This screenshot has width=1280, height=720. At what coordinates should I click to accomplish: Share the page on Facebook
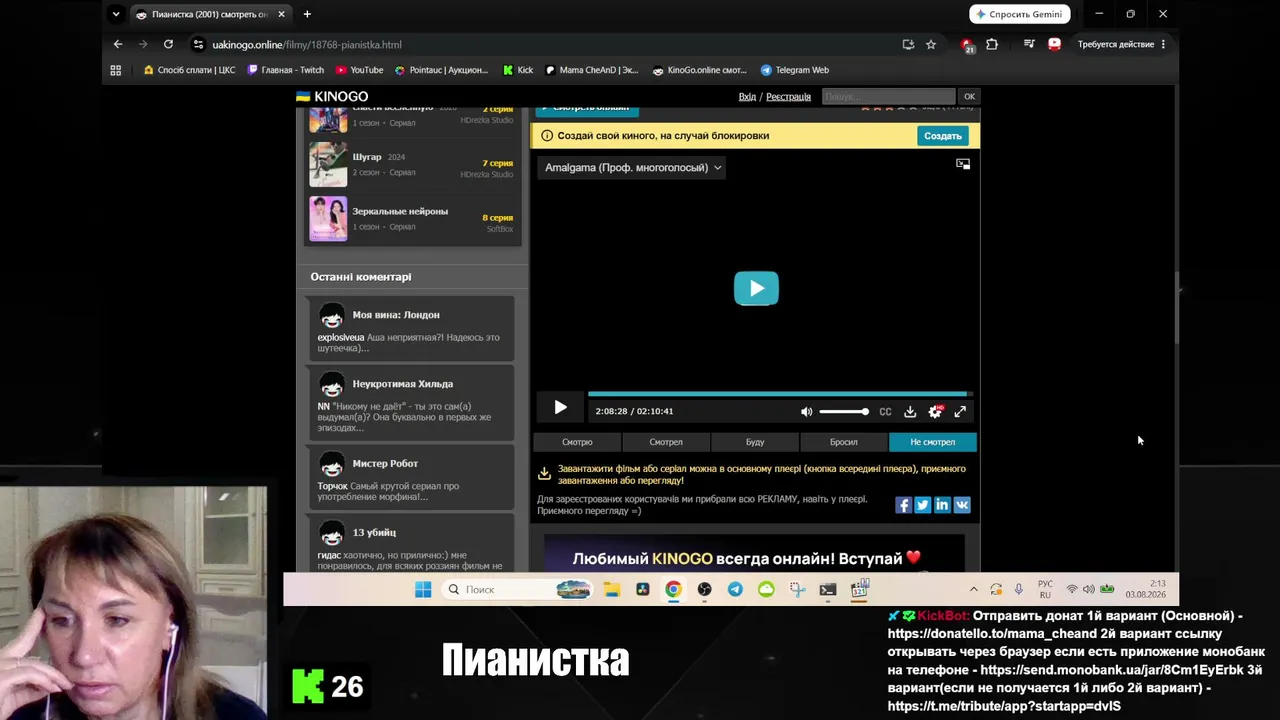click(x=903, y=505)
